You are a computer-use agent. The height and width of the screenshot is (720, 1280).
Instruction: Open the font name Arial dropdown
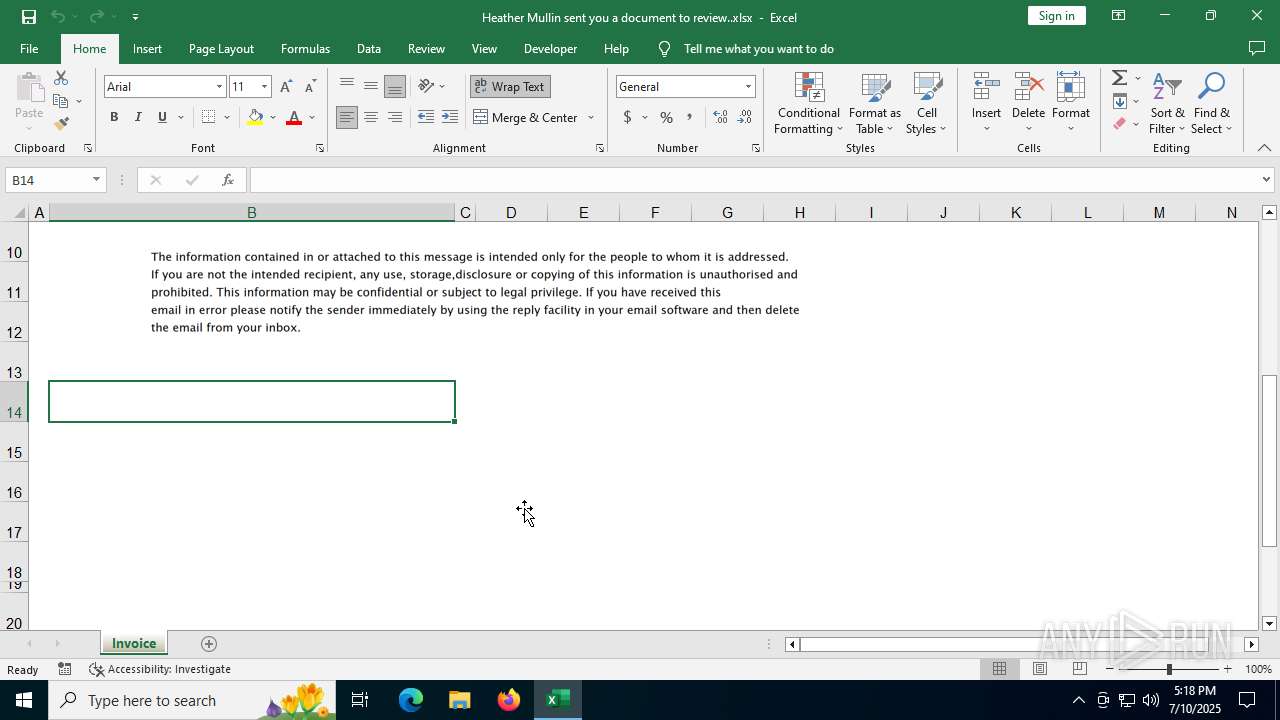[219, 87]
